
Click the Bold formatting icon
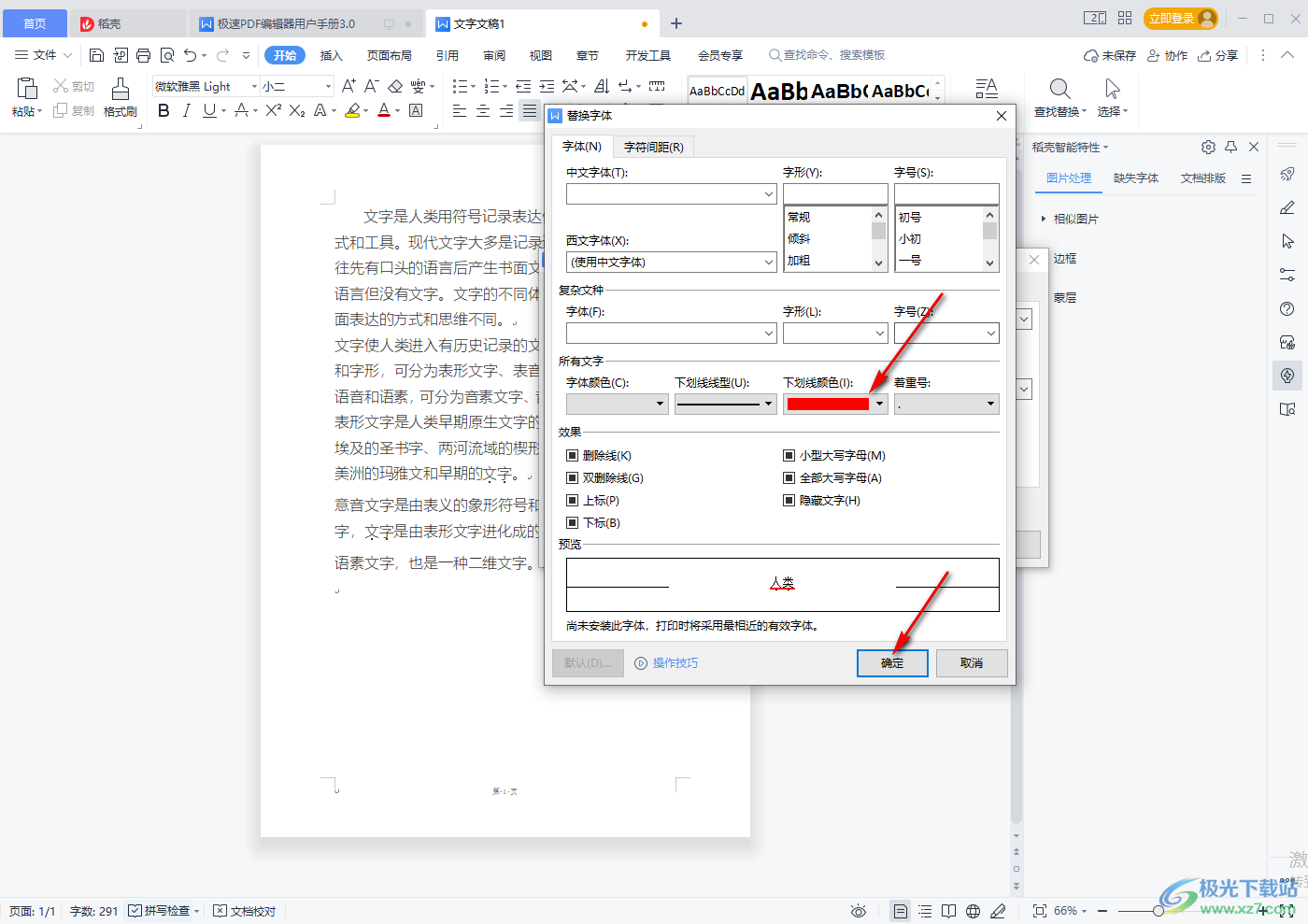pyautogui.click(x=164, y=110)
